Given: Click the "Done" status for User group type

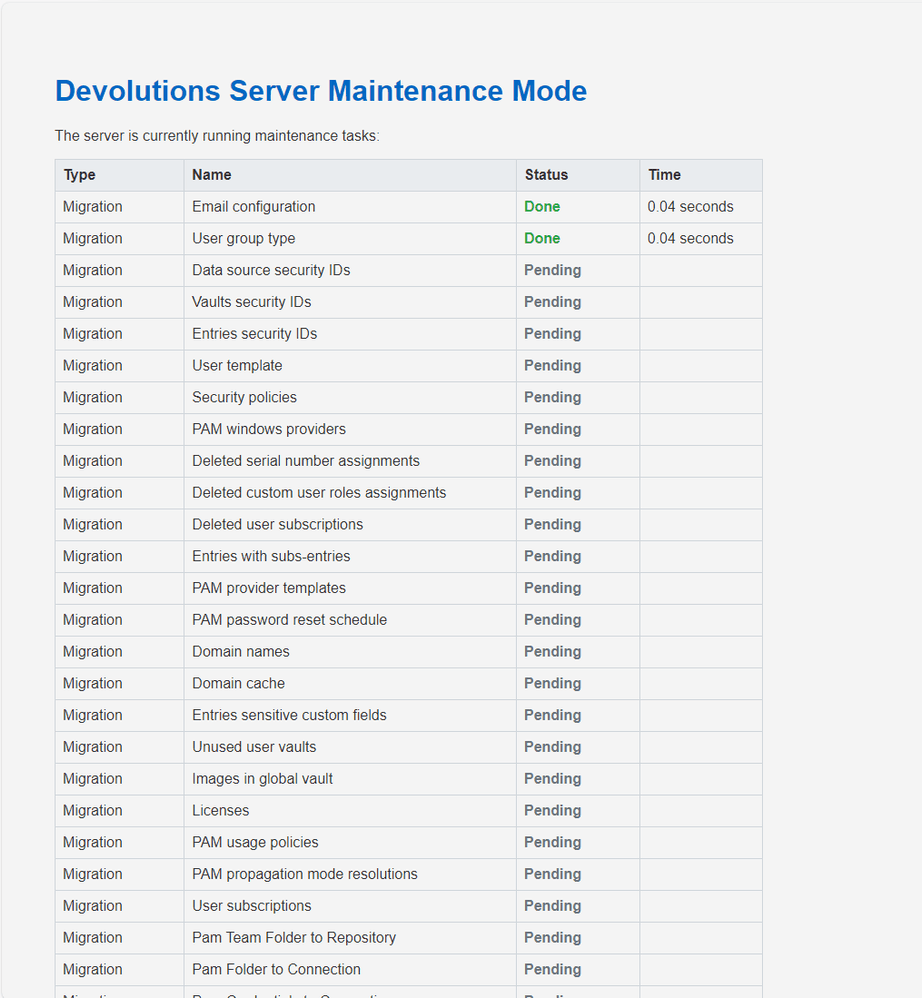Looking at the screenshot, I should click(x=542, y=239).
